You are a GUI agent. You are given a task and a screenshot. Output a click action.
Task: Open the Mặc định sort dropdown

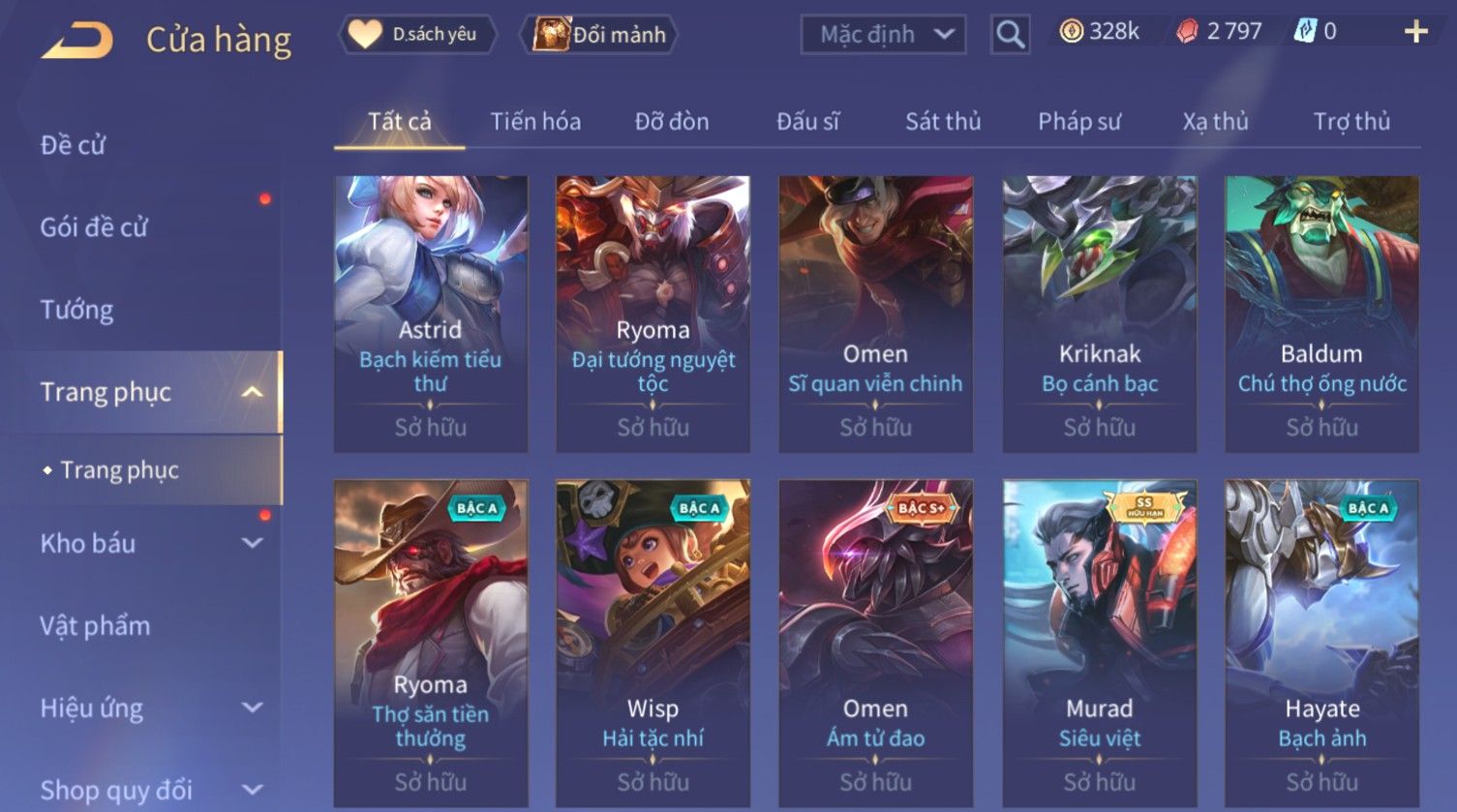[x=883, y=35]
